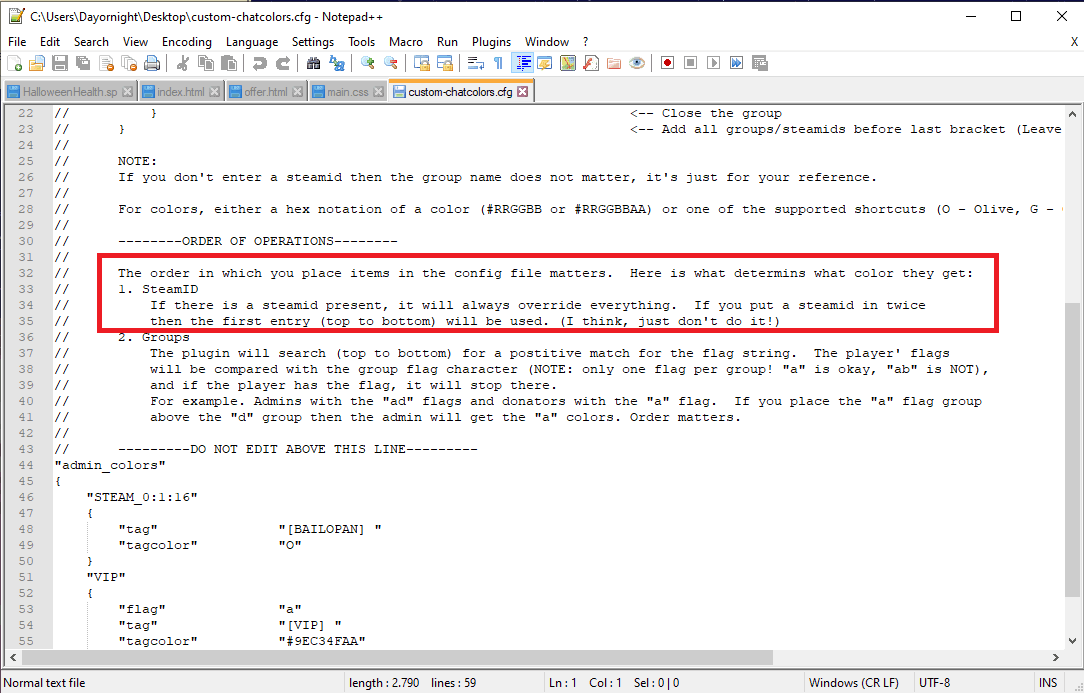Click the vertical scrollbar down arrow
This screenshot has height=694, width=1084.
[1074, 640]
